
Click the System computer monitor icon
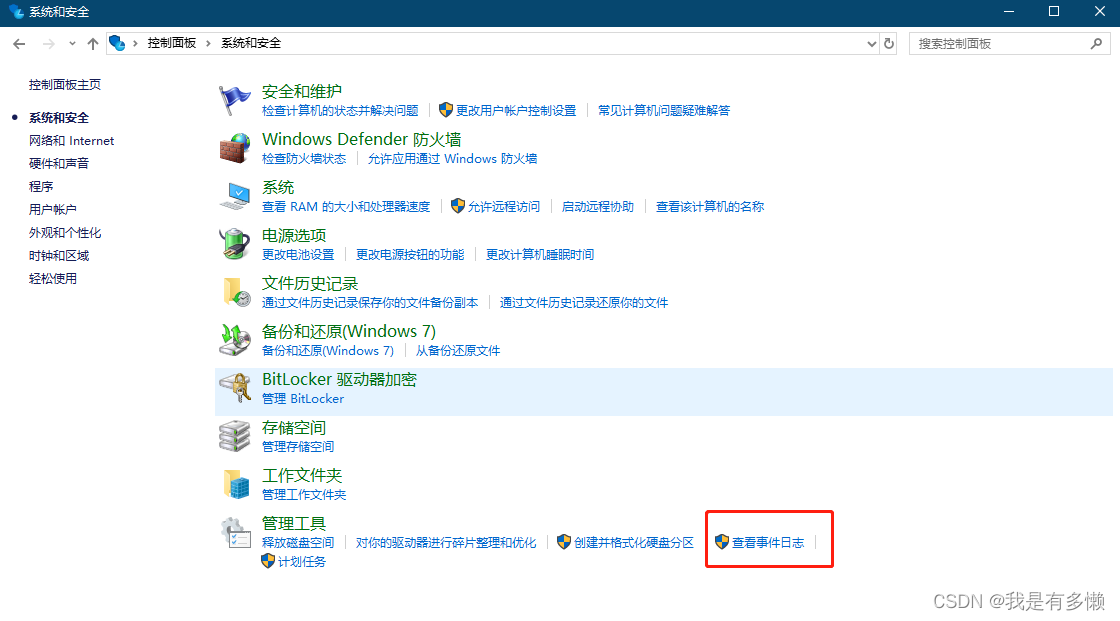coord(234,196)
